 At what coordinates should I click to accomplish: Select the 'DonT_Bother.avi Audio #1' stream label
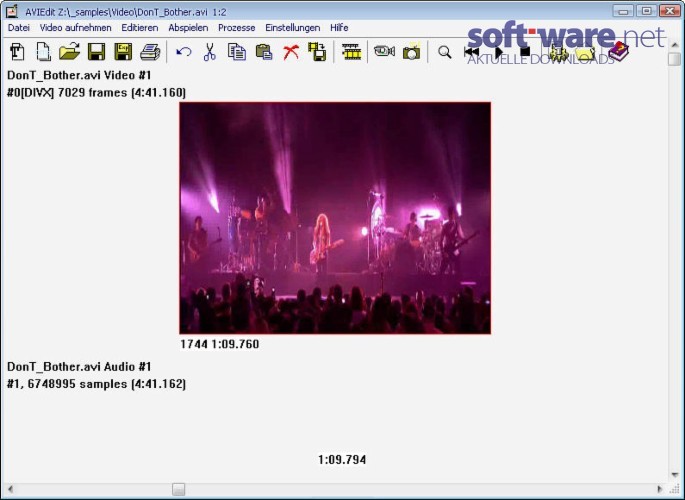(x=79, y=366)
